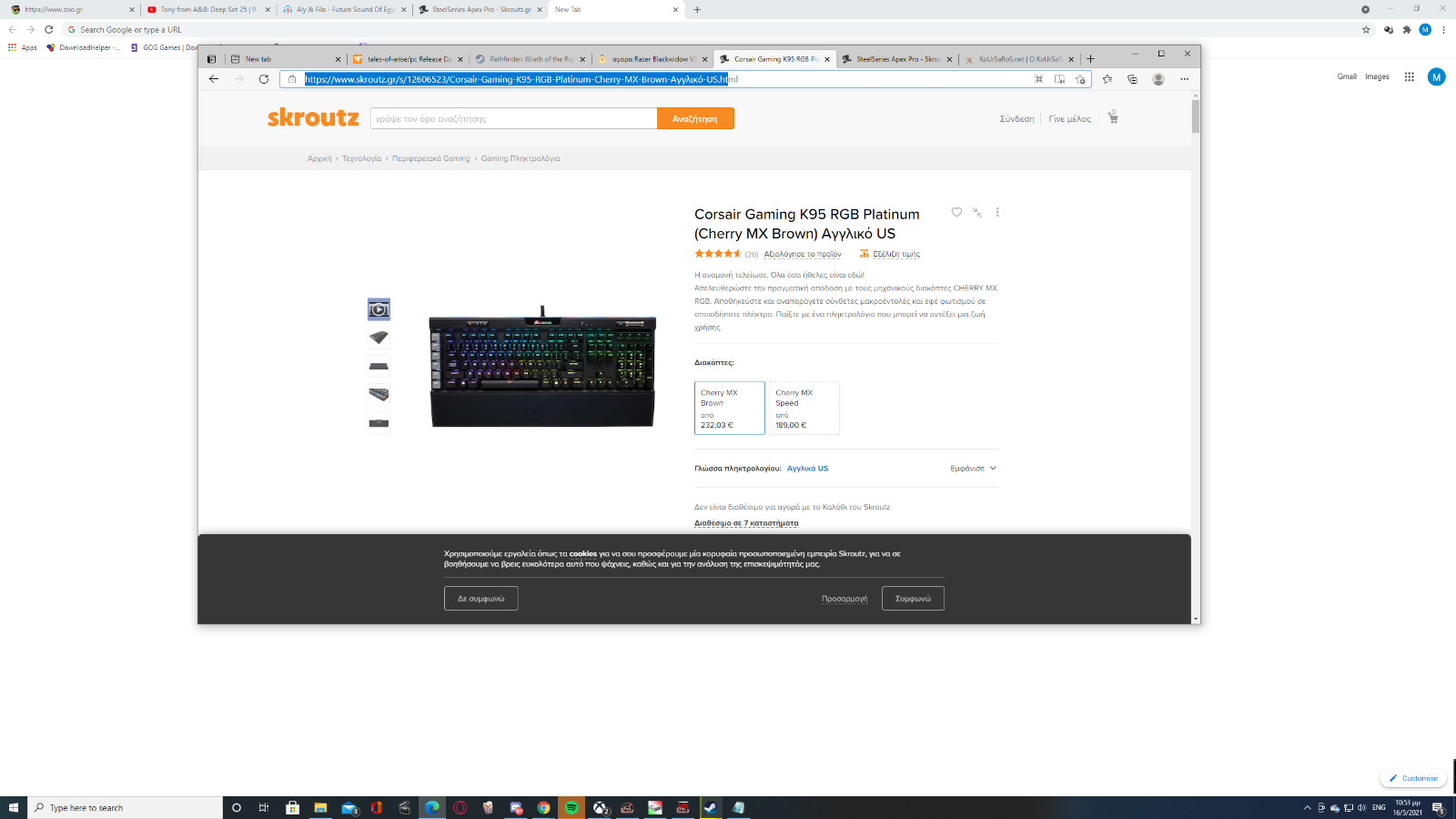
Task: Open the shopping cart icon
Action: [x=1113, y=117]
